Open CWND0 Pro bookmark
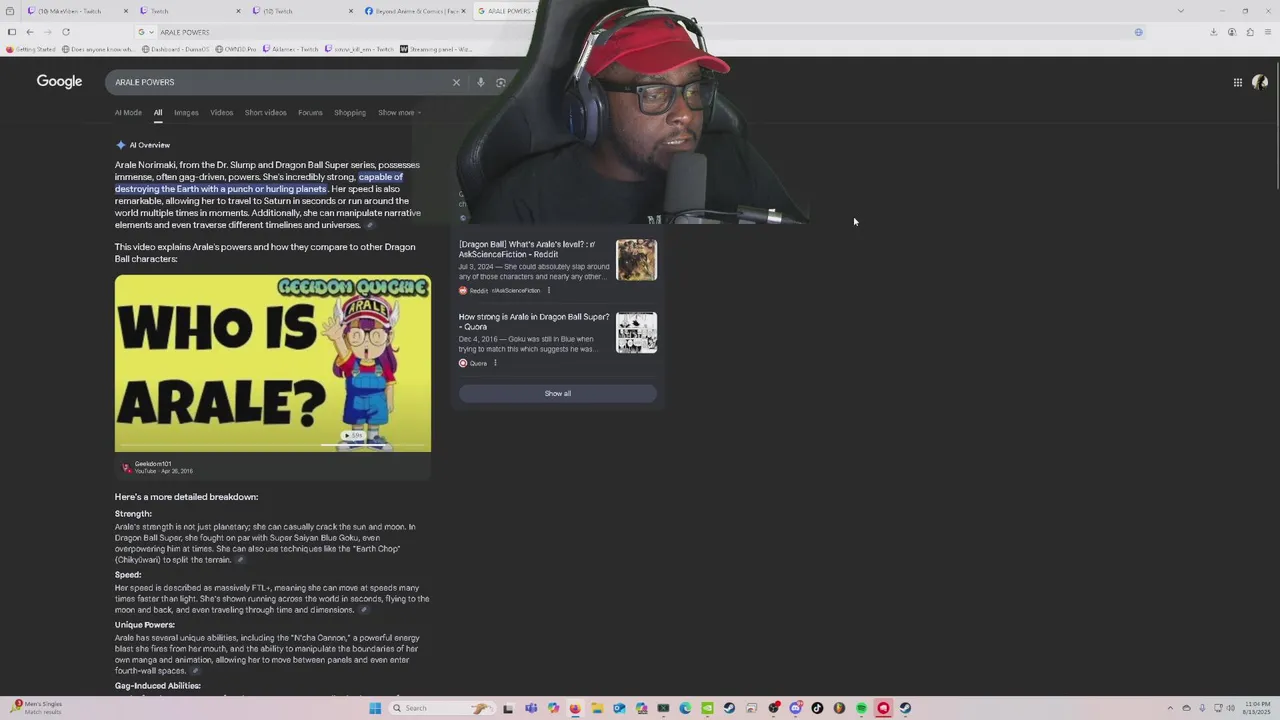 (235, 49)
